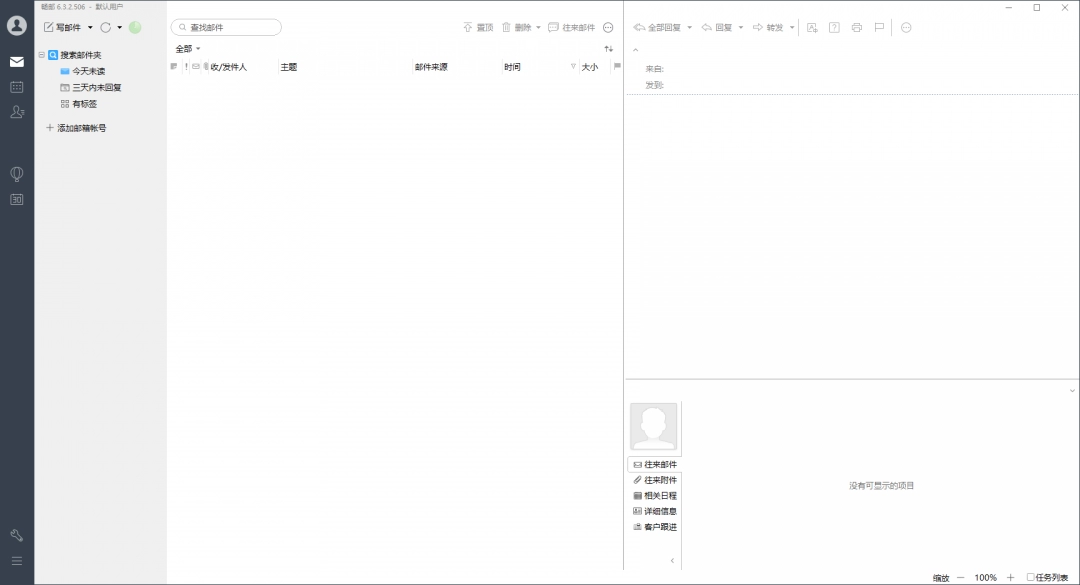Click the font encoding icon in reading toolbar

point(812,28)
